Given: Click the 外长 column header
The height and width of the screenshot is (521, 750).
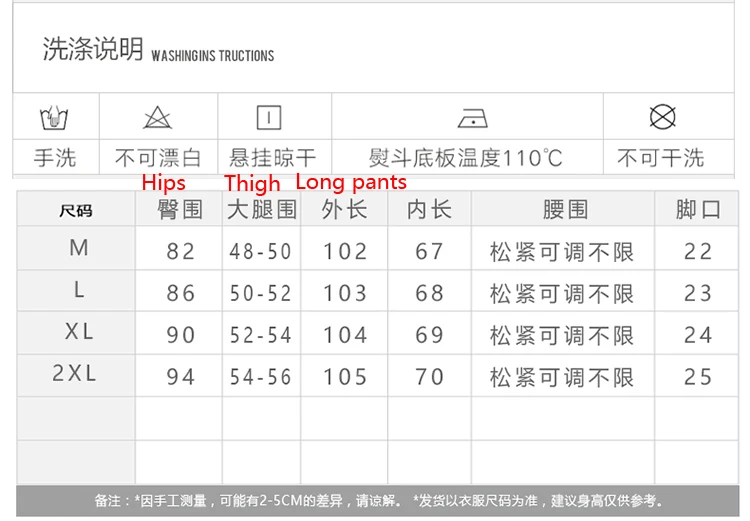Looking at the screenshot, I should point(344,210).
